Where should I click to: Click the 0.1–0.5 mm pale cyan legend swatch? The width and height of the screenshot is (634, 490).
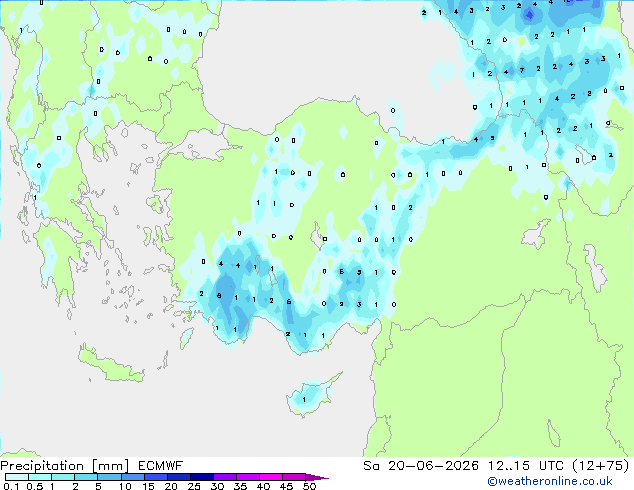17,477
